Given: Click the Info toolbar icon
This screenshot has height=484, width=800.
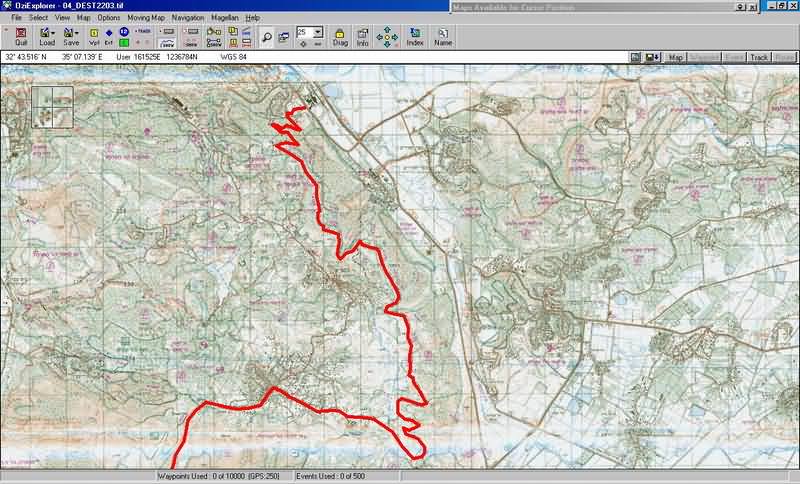Looking at the screenshot, I should 363,37.
